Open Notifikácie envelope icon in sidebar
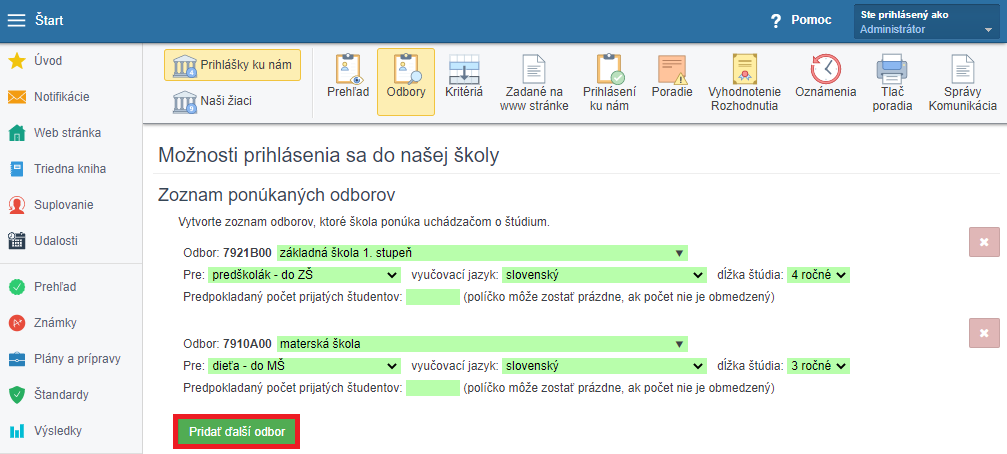The width and height of the screenshot is (1007, 454). coord(16,97)
